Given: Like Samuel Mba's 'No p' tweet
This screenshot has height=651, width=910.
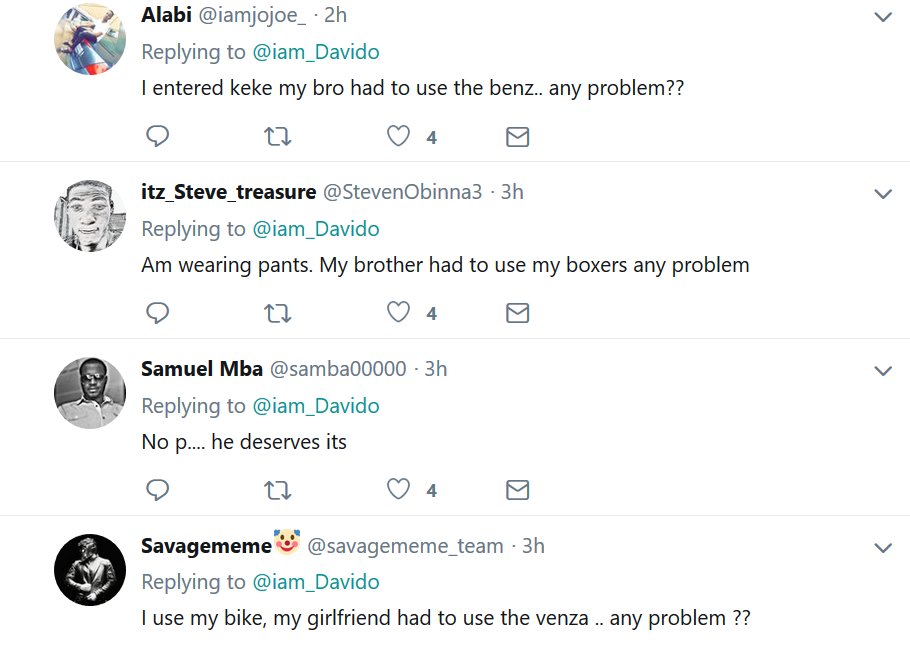Looking at the screenshot, I should [x=398, y=490].
